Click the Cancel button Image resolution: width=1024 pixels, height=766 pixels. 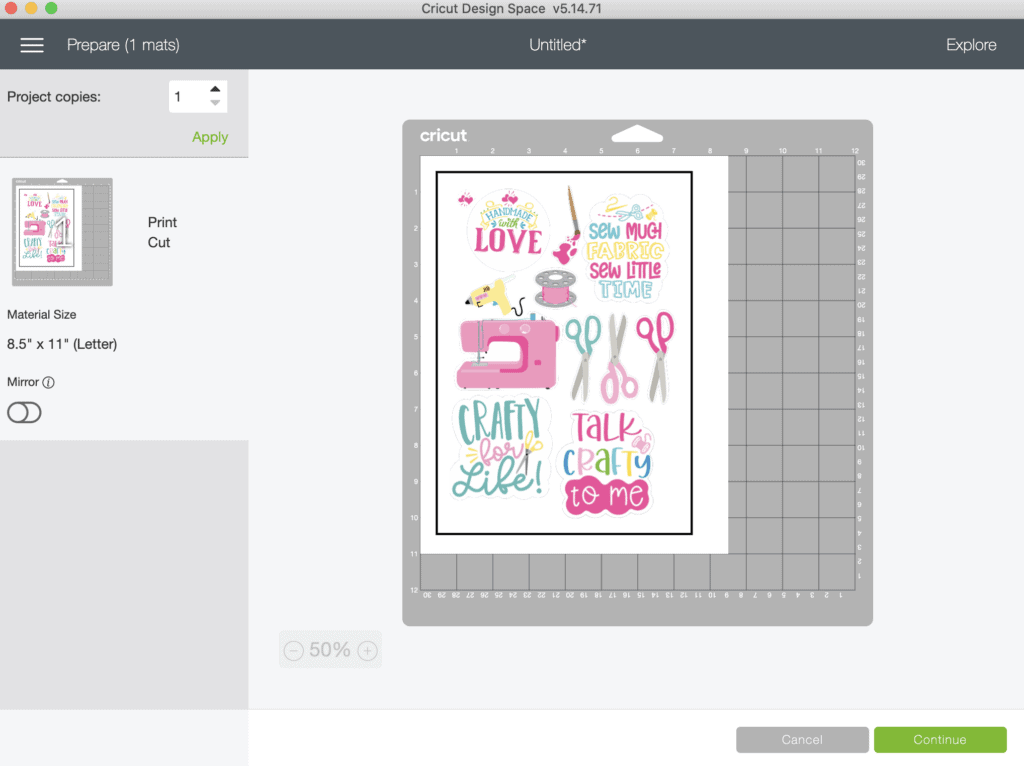pos(802,739)
